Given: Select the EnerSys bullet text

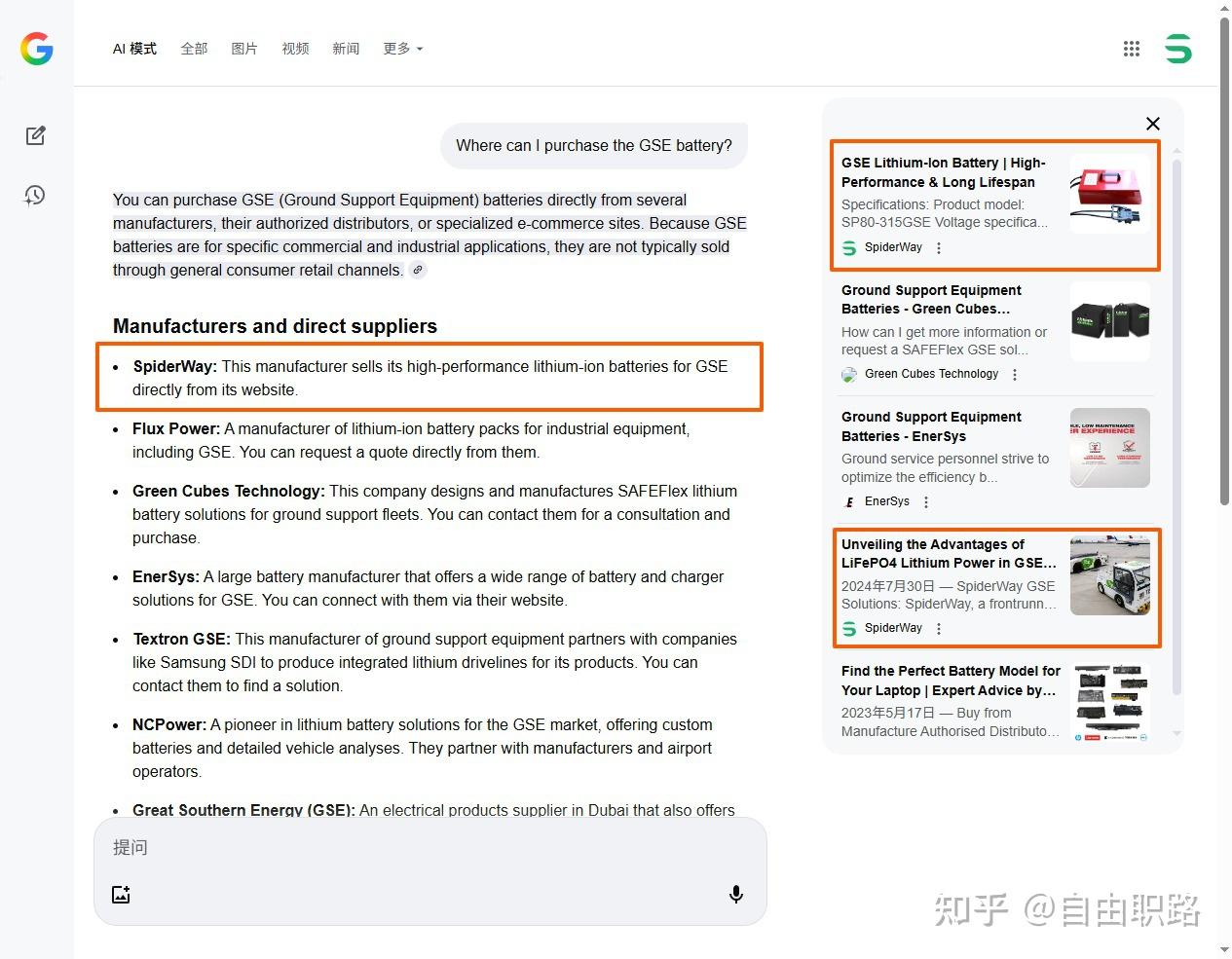Looking at the screenshot, I should [429, 588].
